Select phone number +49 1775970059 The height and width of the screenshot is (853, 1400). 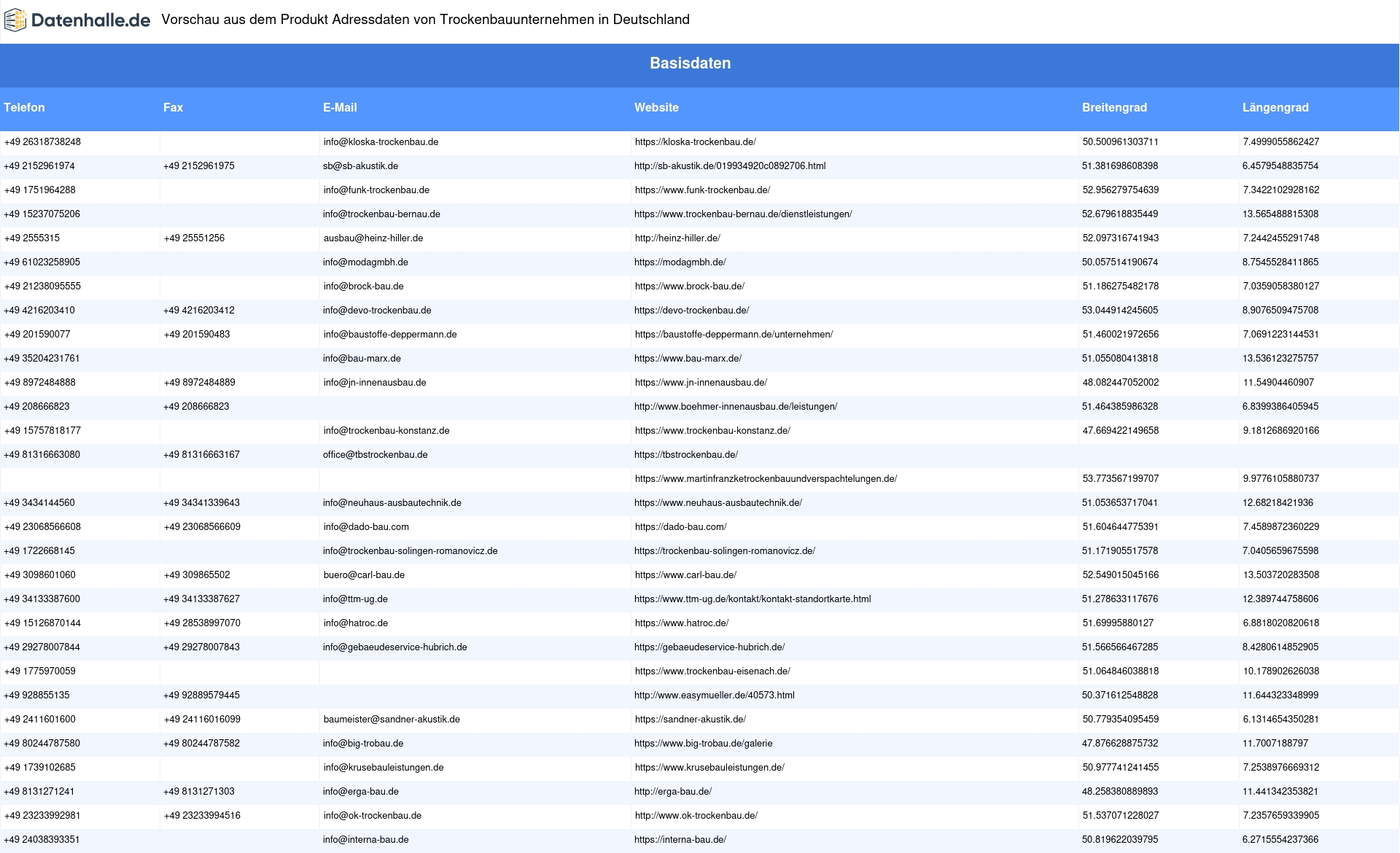click(x=40, y=671)
